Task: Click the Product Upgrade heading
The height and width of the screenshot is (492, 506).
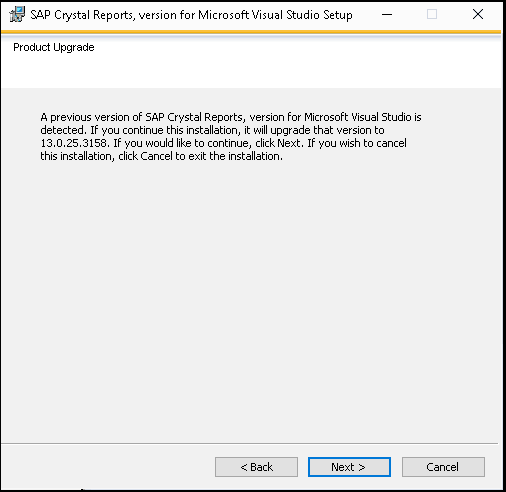Action: click(x=54, y=47)
